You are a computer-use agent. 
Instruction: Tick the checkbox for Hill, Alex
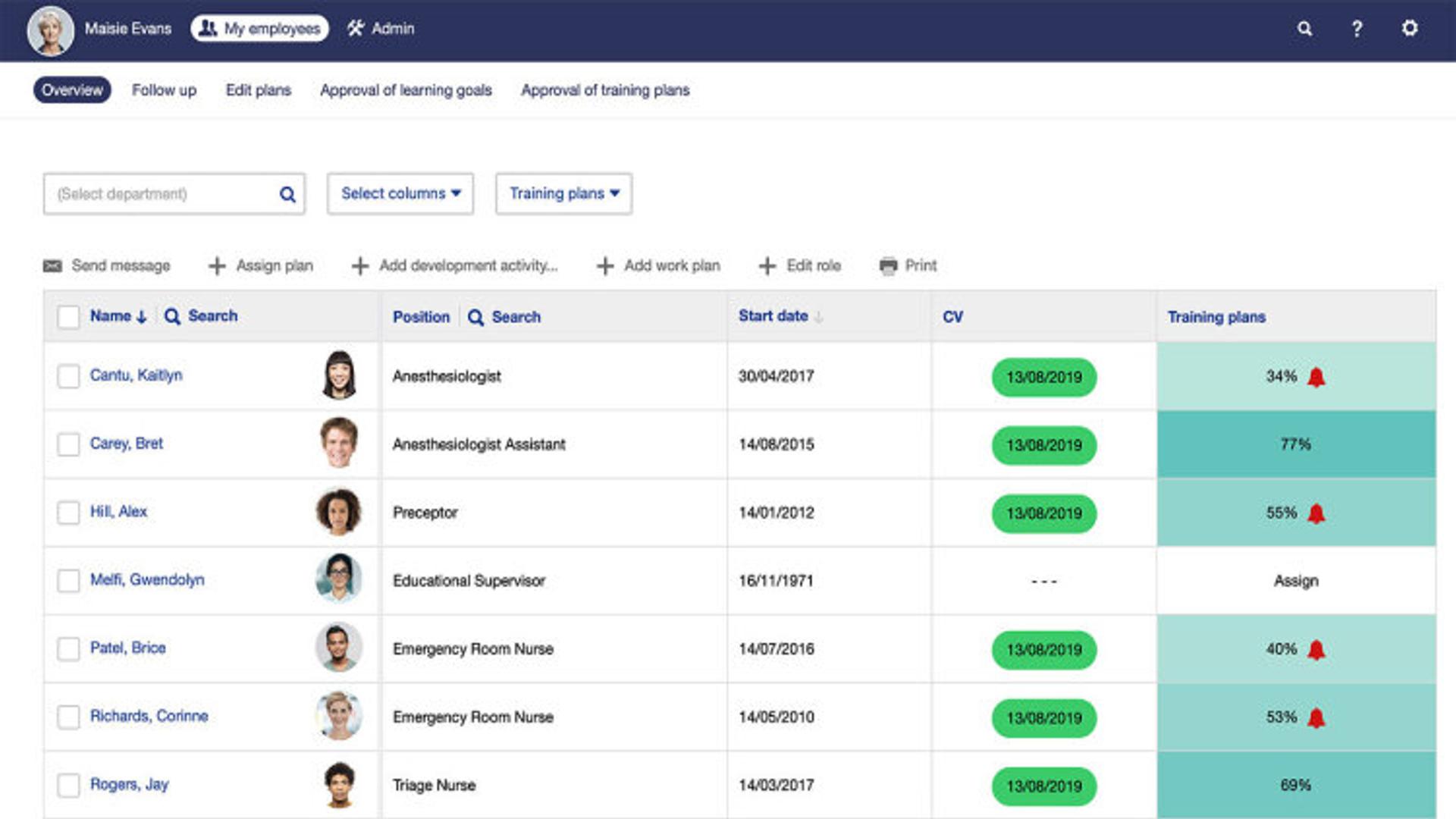[x=68, y=513]
